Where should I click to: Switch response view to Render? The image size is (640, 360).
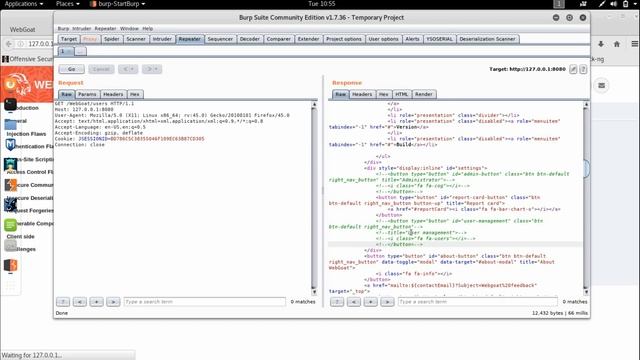(424, 94)
